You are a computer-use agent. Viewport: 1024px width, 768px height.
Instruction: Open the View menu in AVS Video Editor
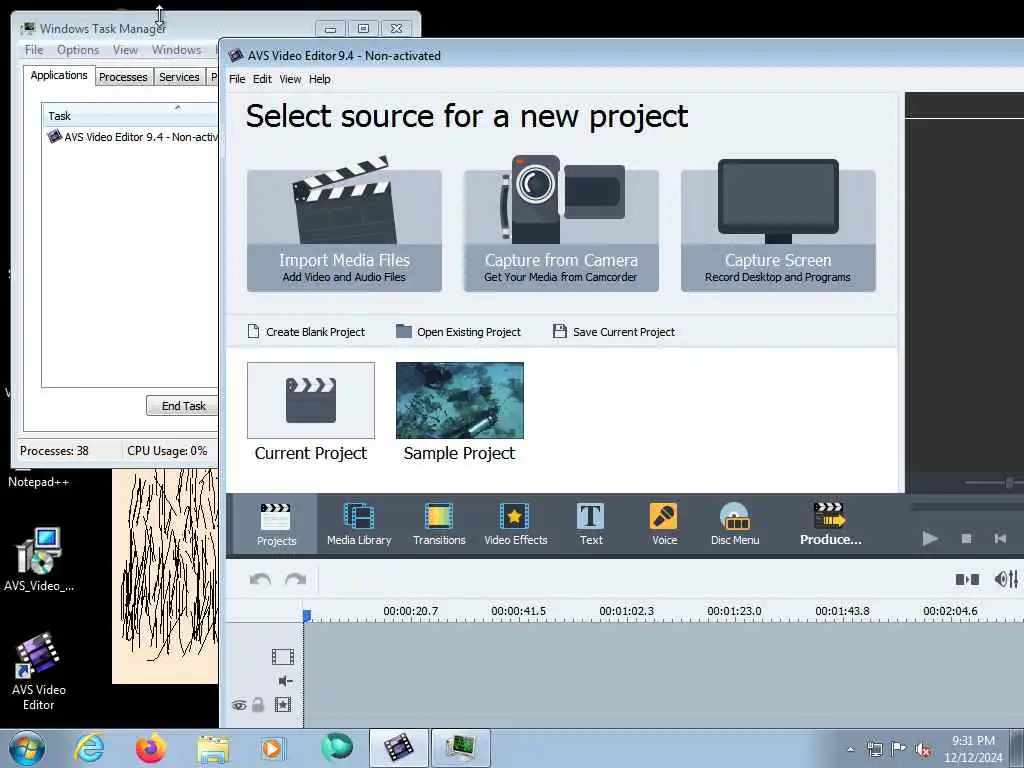(x=290, y=79)
